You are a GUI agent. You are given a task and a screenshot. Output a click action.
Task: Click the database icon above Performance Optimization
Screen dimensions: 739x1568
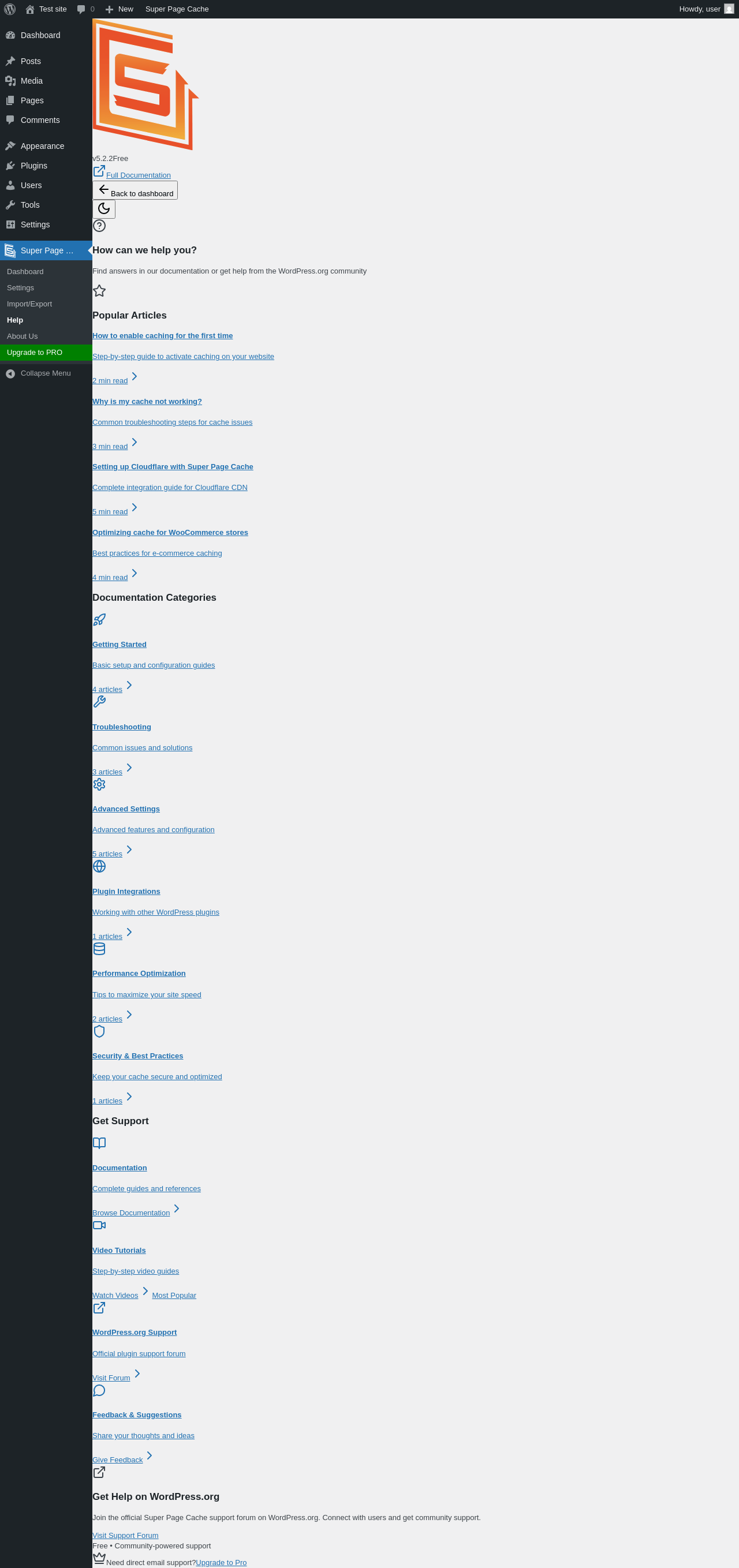(99, 948)
